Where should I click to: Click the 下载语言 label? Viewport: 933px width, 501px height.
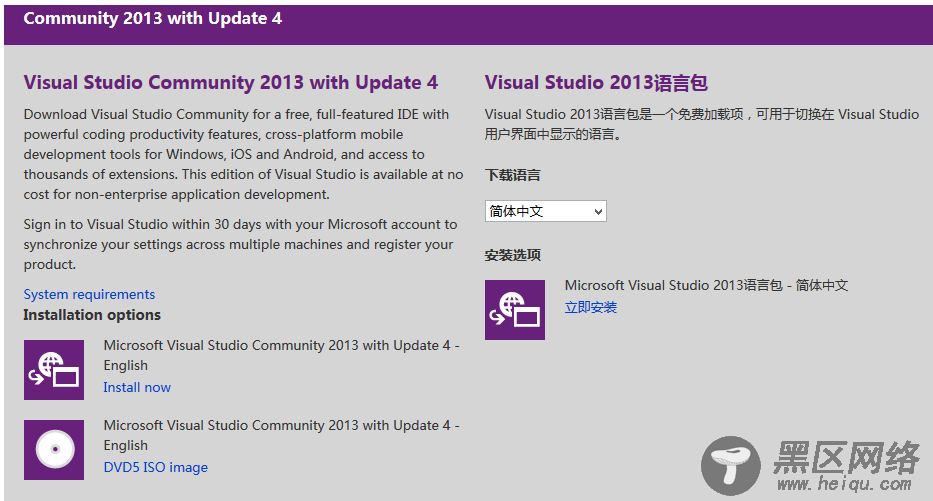click(x=512, y=175)
